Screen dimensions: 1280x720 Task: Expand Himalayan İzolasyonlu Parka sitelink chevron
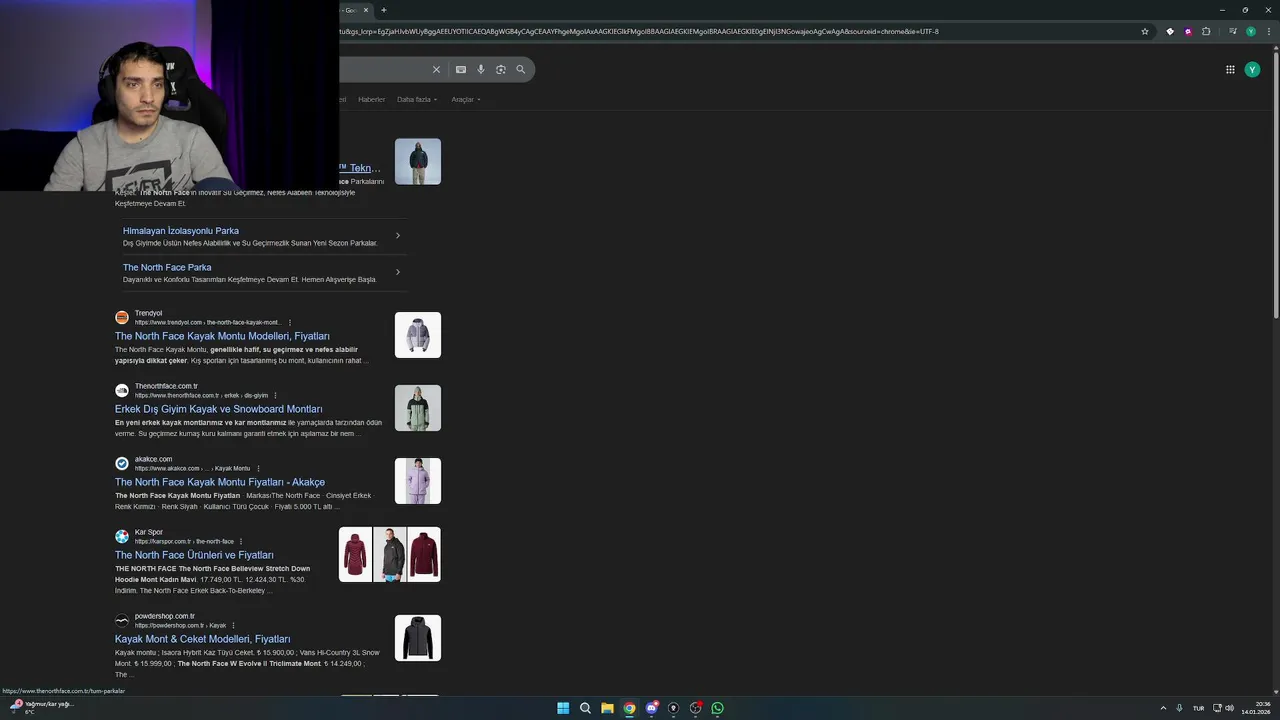[398, 236]
